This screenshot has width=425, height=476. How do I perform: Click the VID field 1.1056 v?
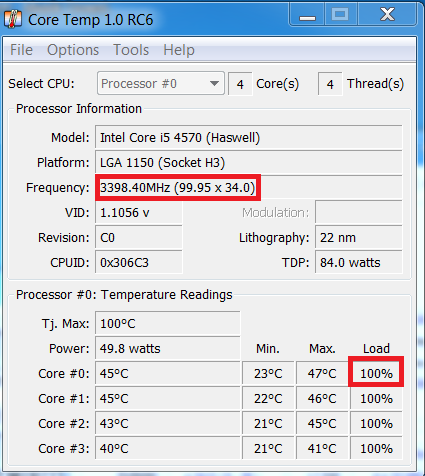[x=139, y=212]
